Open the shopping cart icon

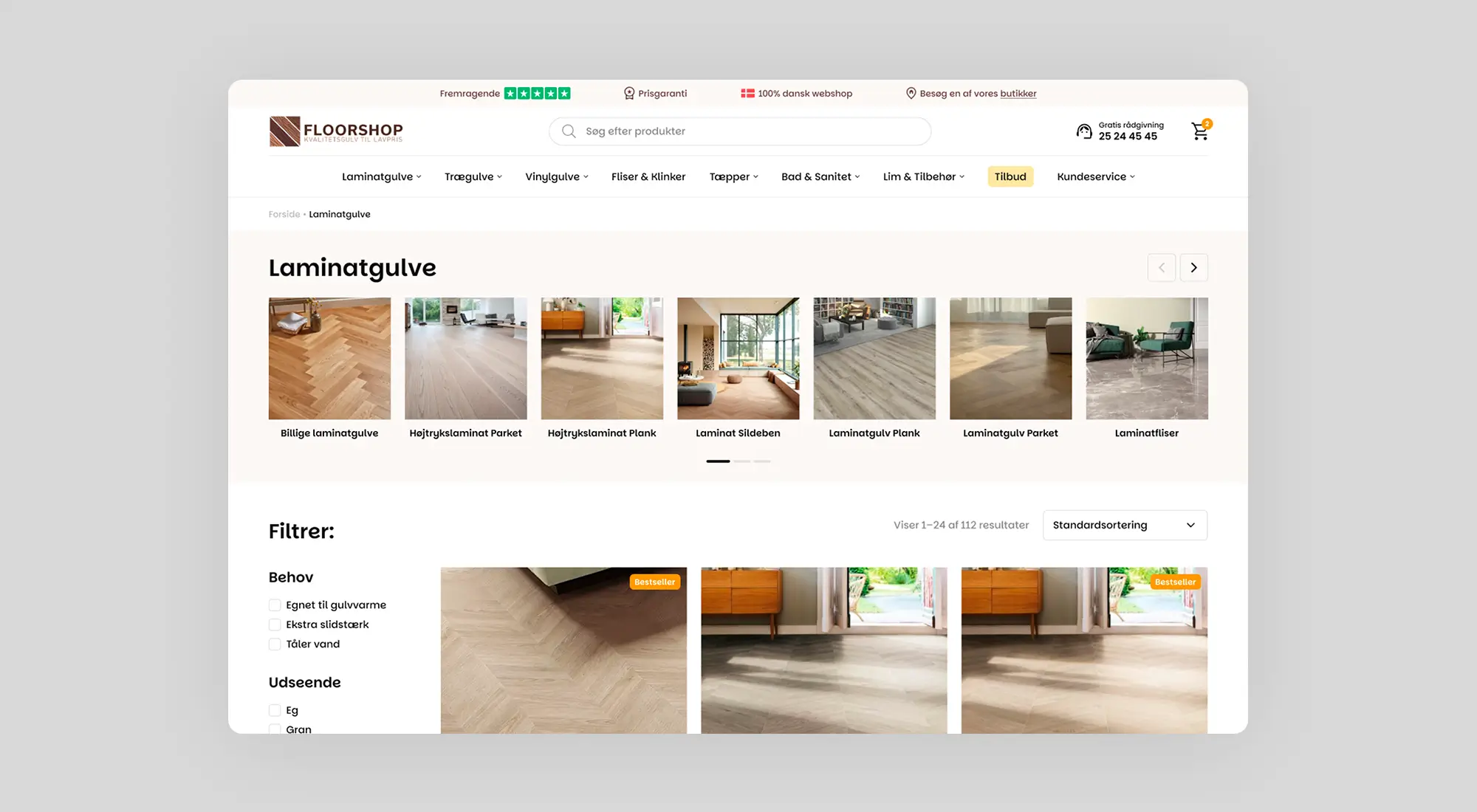click(x=1199, y=132)
